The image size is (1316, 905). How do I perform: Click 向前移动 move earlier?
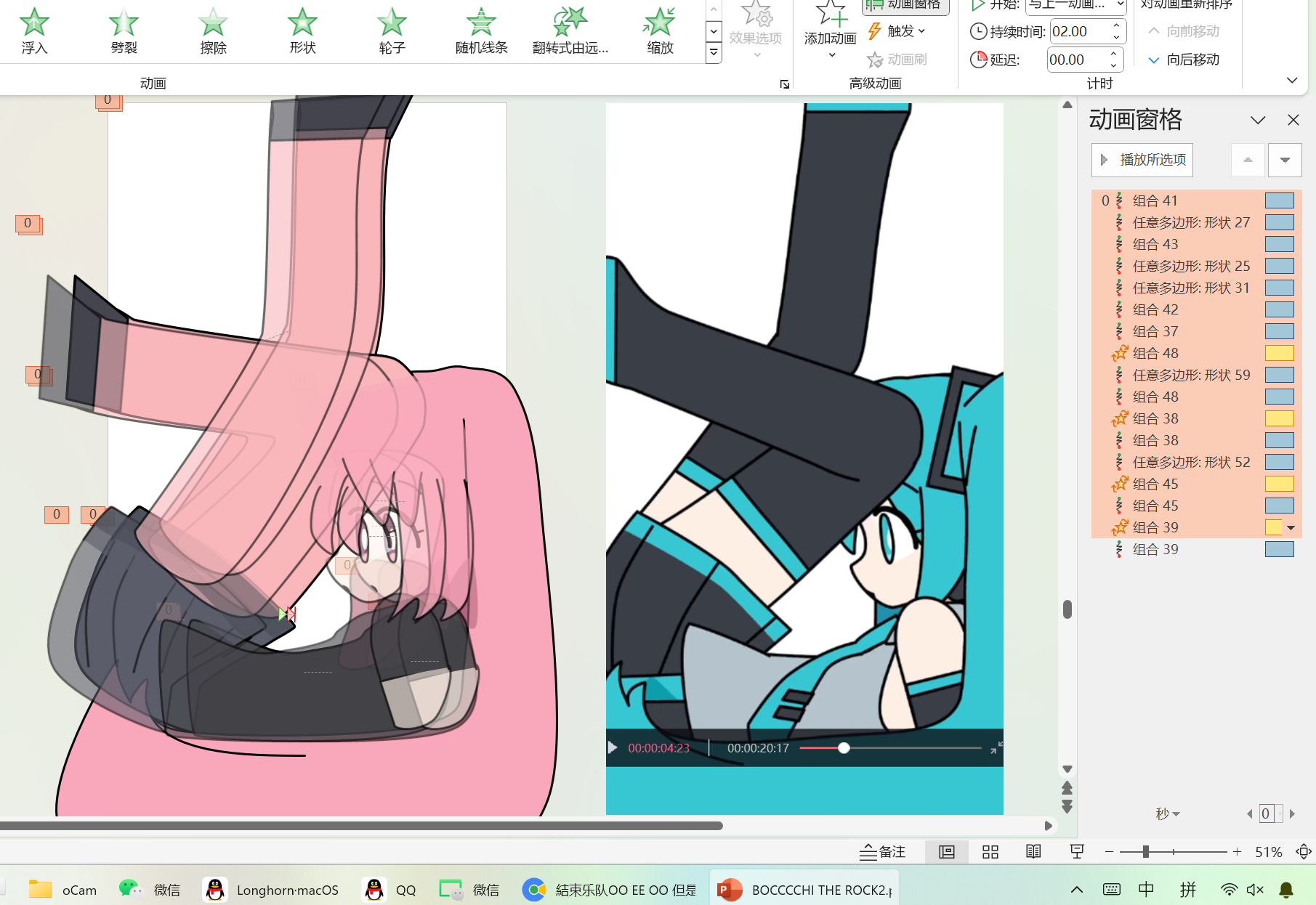coord(1183,31)
